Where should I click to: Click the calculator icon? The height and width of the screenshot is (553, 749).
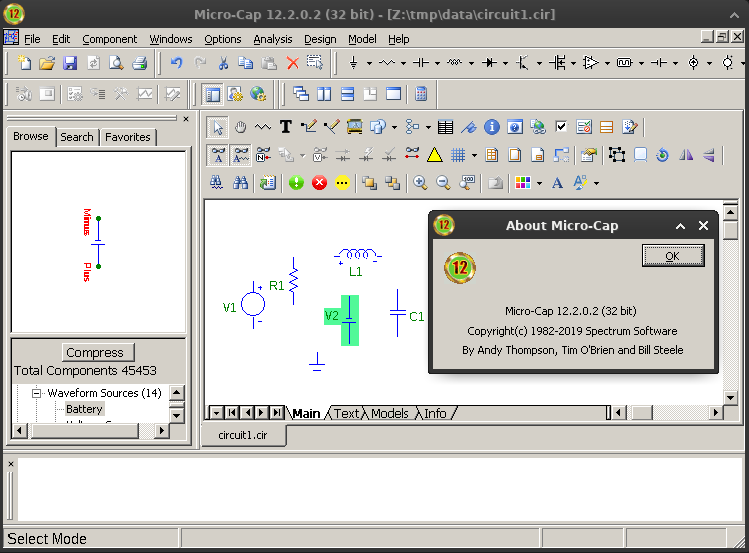pyautogui.click(x=421, y=94)
